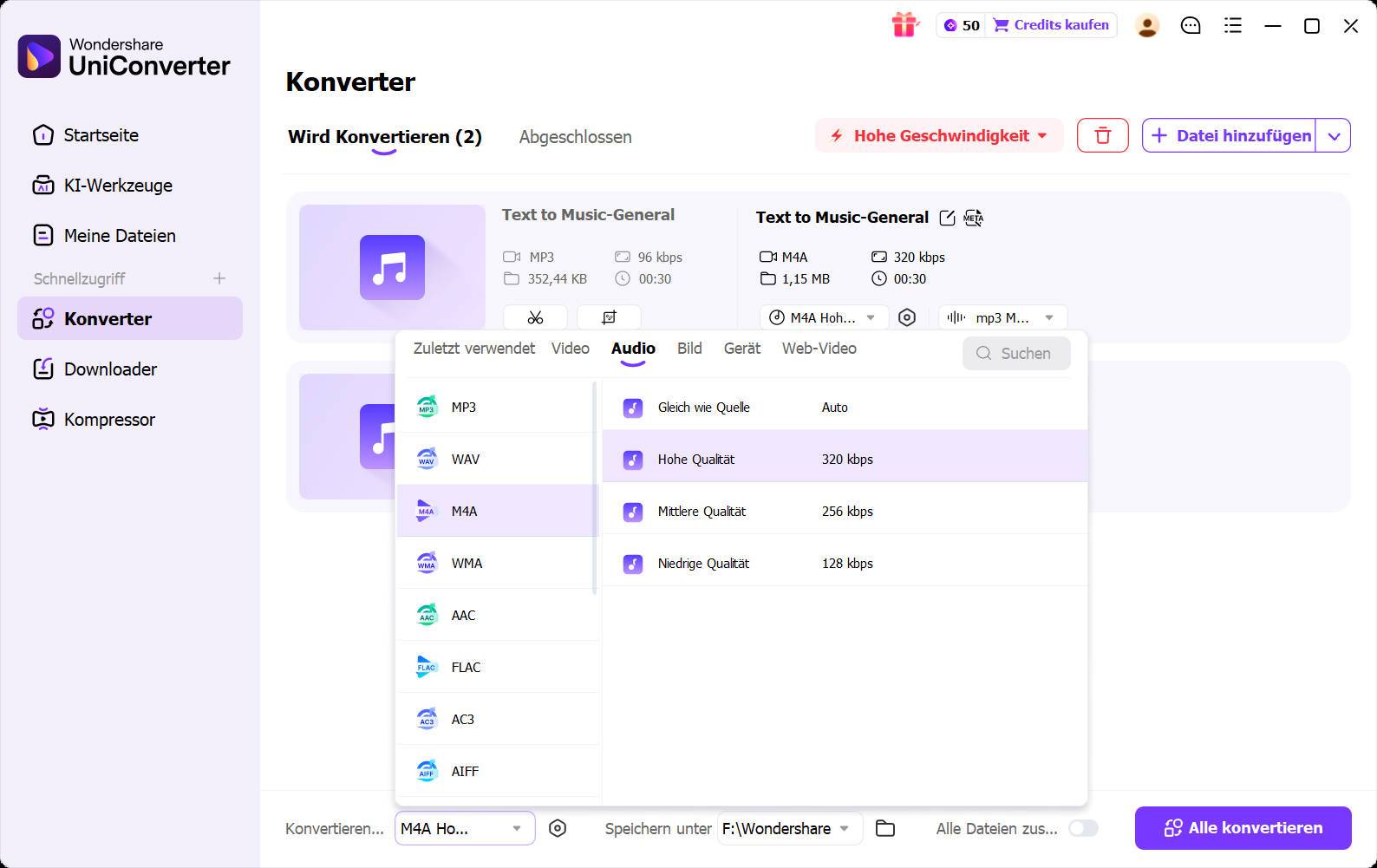Switch to the Video format tab
The height and width of the screenshot is (868, 1377).
pyautogui.click(x=571, y=349)
